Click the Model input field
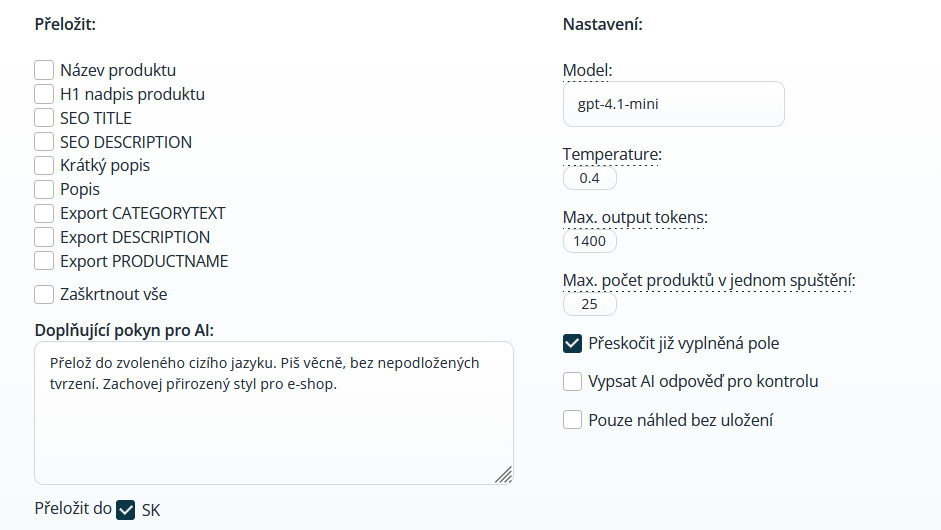 673,104
